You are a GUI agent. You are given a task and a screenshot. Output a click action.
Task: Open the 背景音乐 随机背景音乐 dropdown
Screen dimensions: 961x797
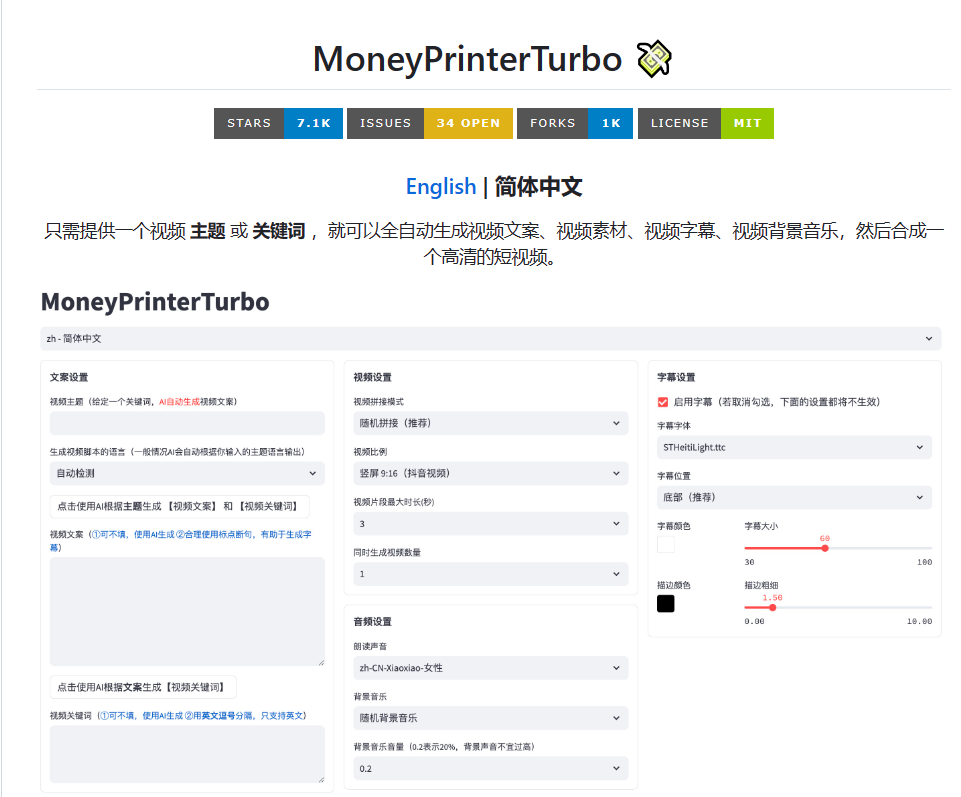[490, 718]
